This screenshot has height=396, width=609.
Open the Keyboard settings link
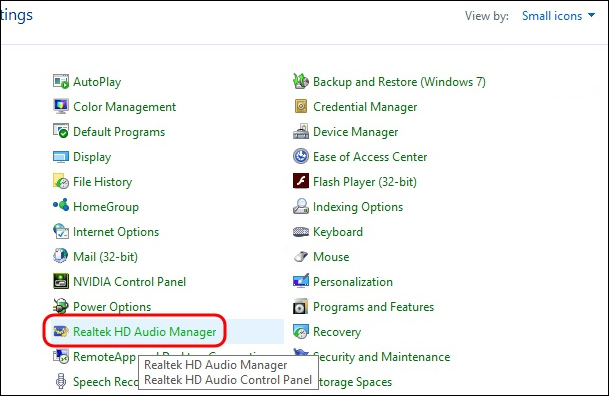click(x=338, y=232)
